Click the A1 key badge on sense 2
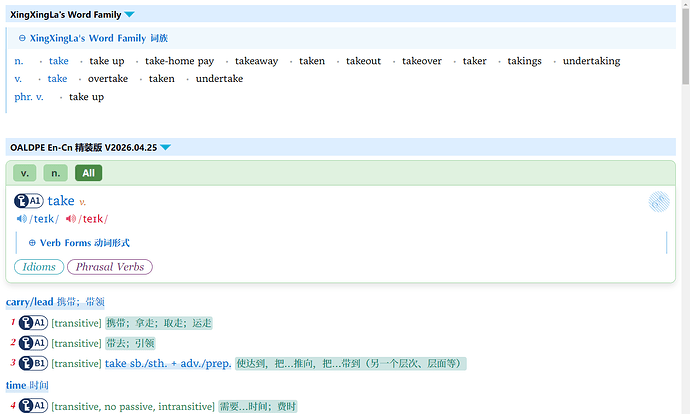690x414 pixels. pyautogui.click(x=33, y=343)
